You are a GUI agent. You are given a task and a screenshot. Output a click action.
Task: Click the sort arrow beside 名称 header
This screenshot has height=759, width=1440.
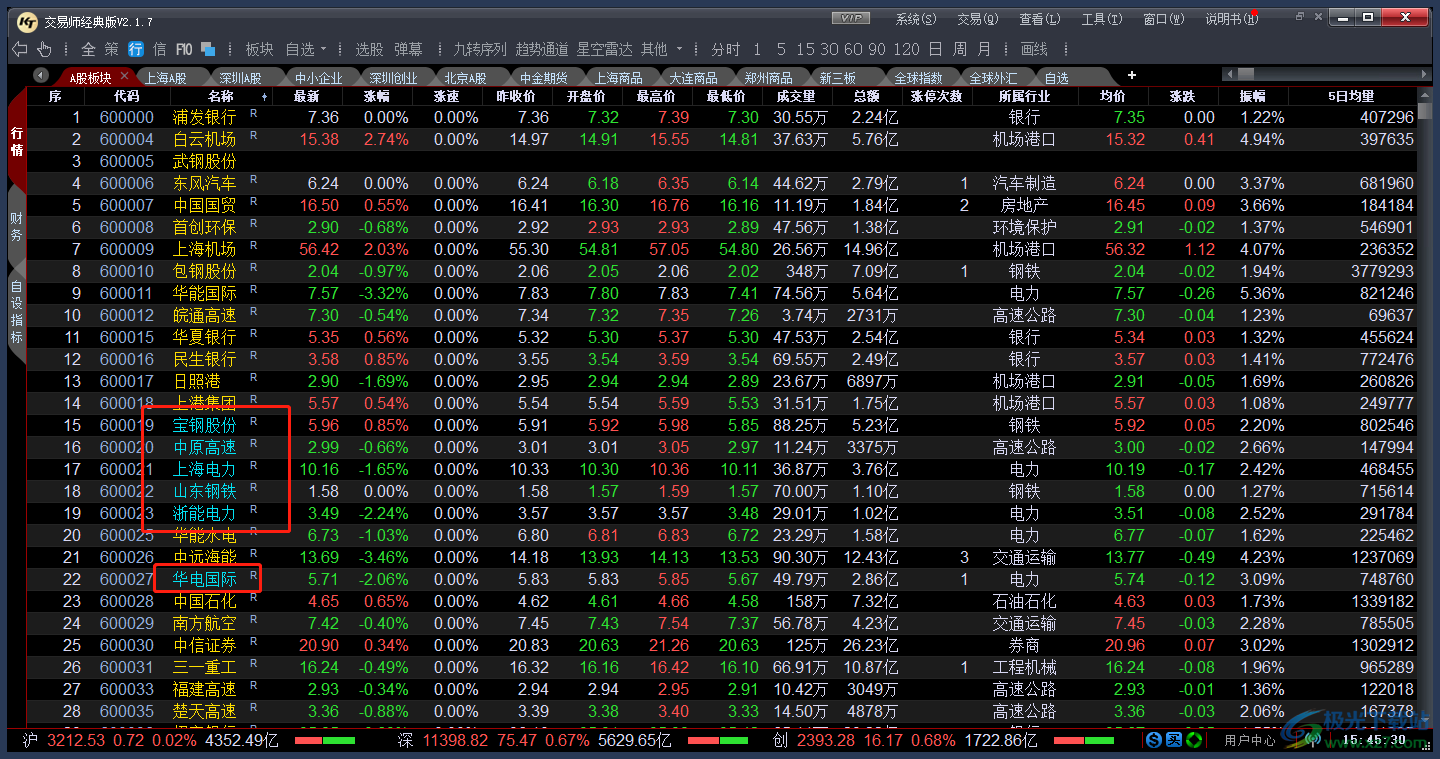(x=264, y=97)
